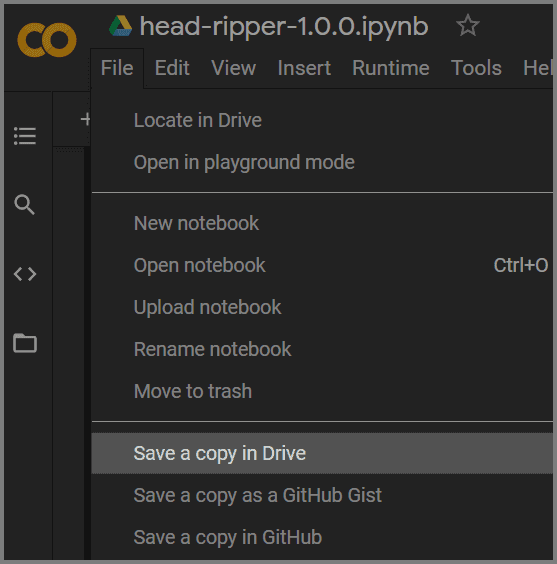This screenshot has height=564, width=557.
Task: Create a New notebook
Action: coord(322,223)
